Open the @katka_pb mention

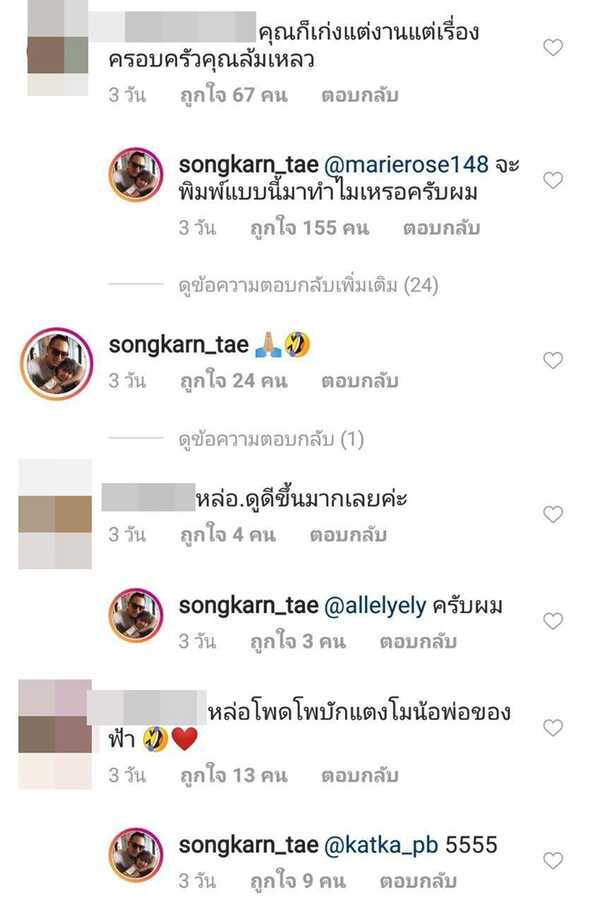coord(381,846)
